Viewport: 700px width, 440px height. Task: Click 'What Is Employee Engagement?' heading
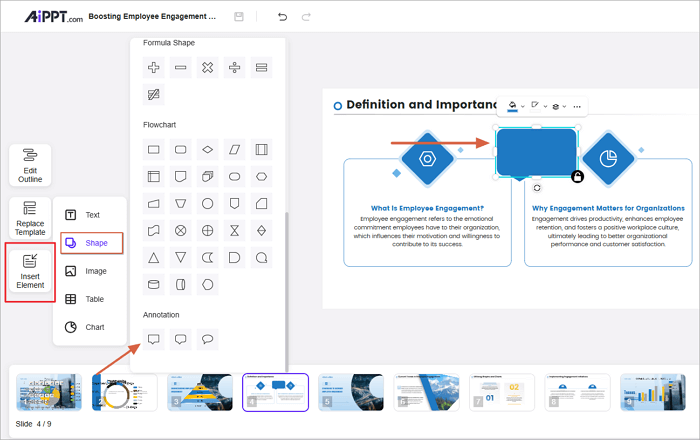427,208
